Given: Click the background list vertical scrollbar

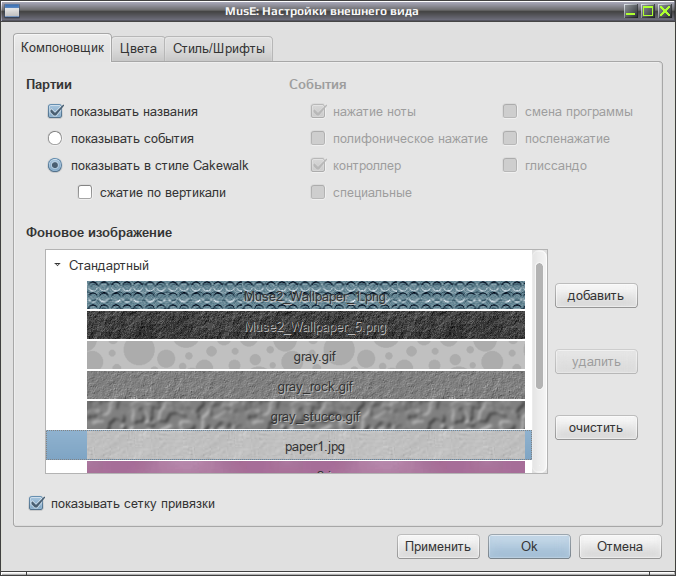Looking at the screenshot, I should pyautogui.click(x=539, y=326).
